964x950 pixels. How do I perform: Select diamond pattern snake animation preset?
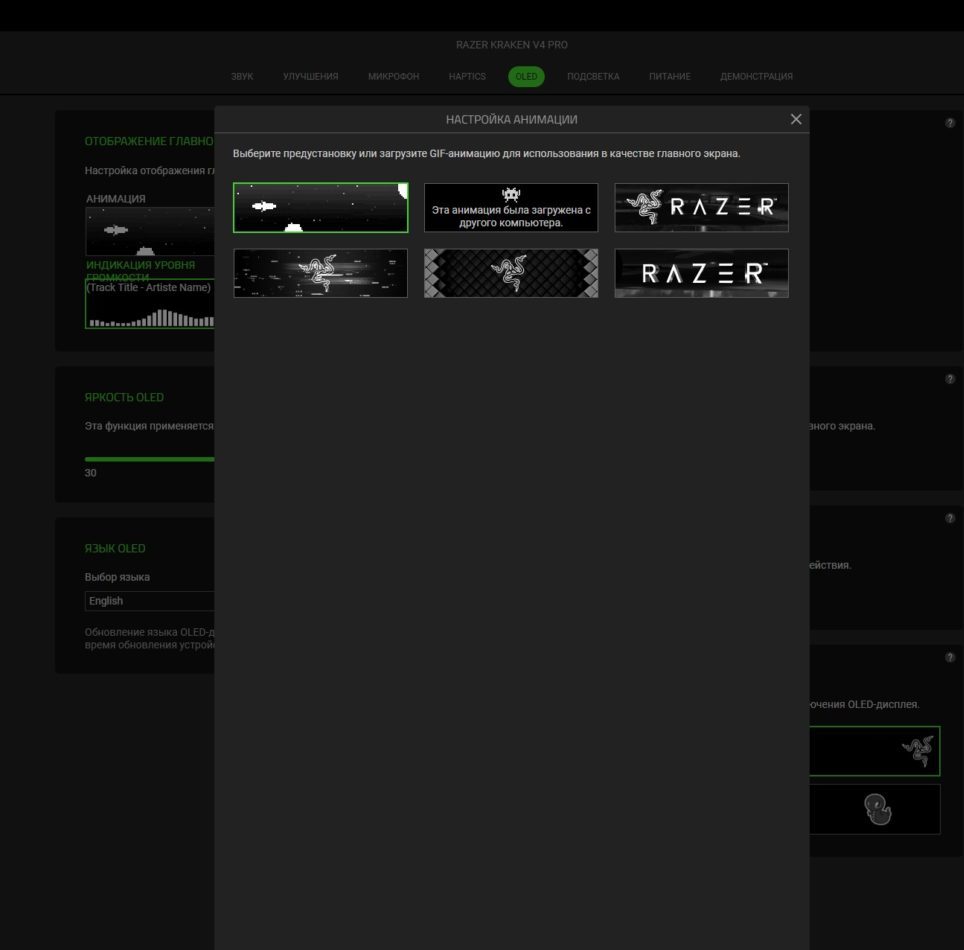pyautogui.click(x=511, y=273)
